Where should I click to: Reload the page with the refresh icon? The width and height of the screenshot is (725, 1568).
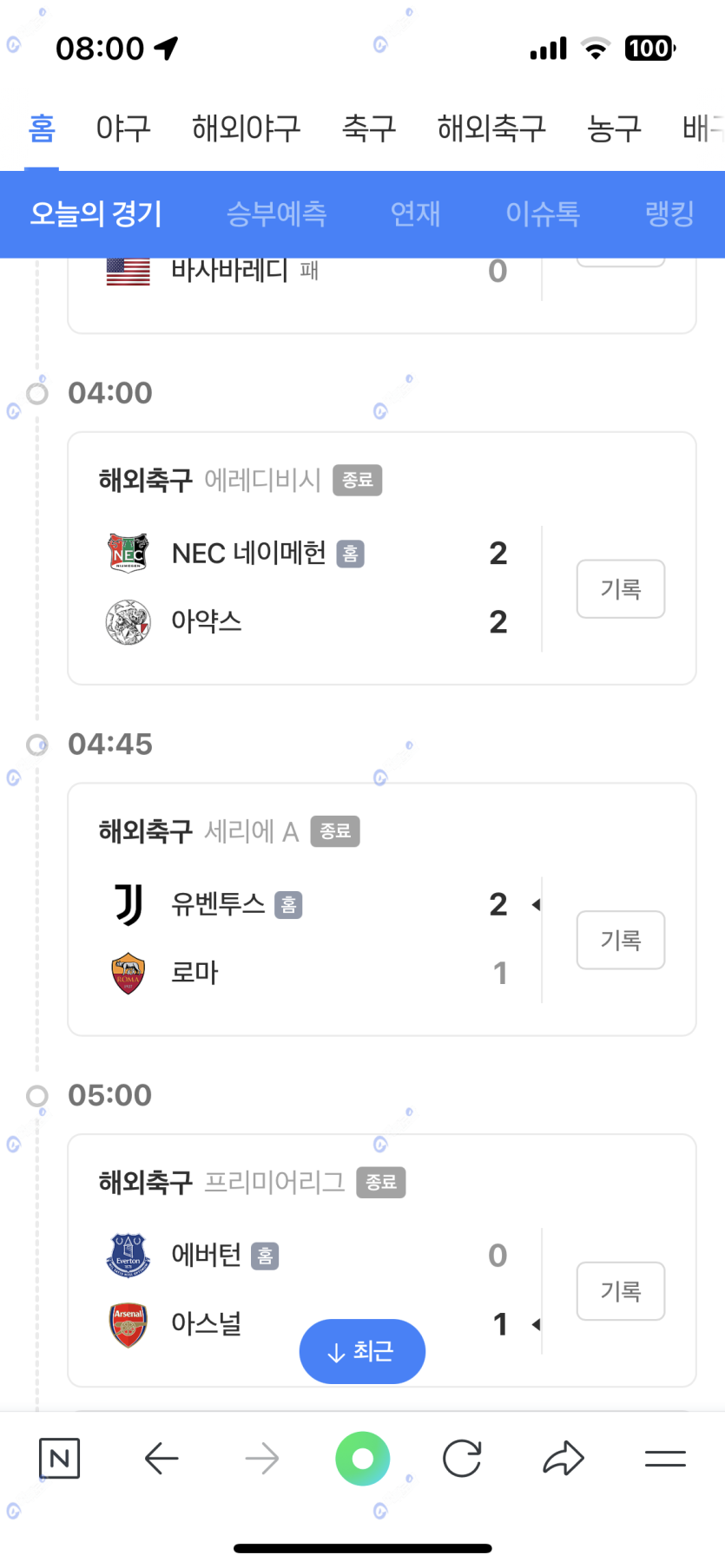click(462, 1459)
